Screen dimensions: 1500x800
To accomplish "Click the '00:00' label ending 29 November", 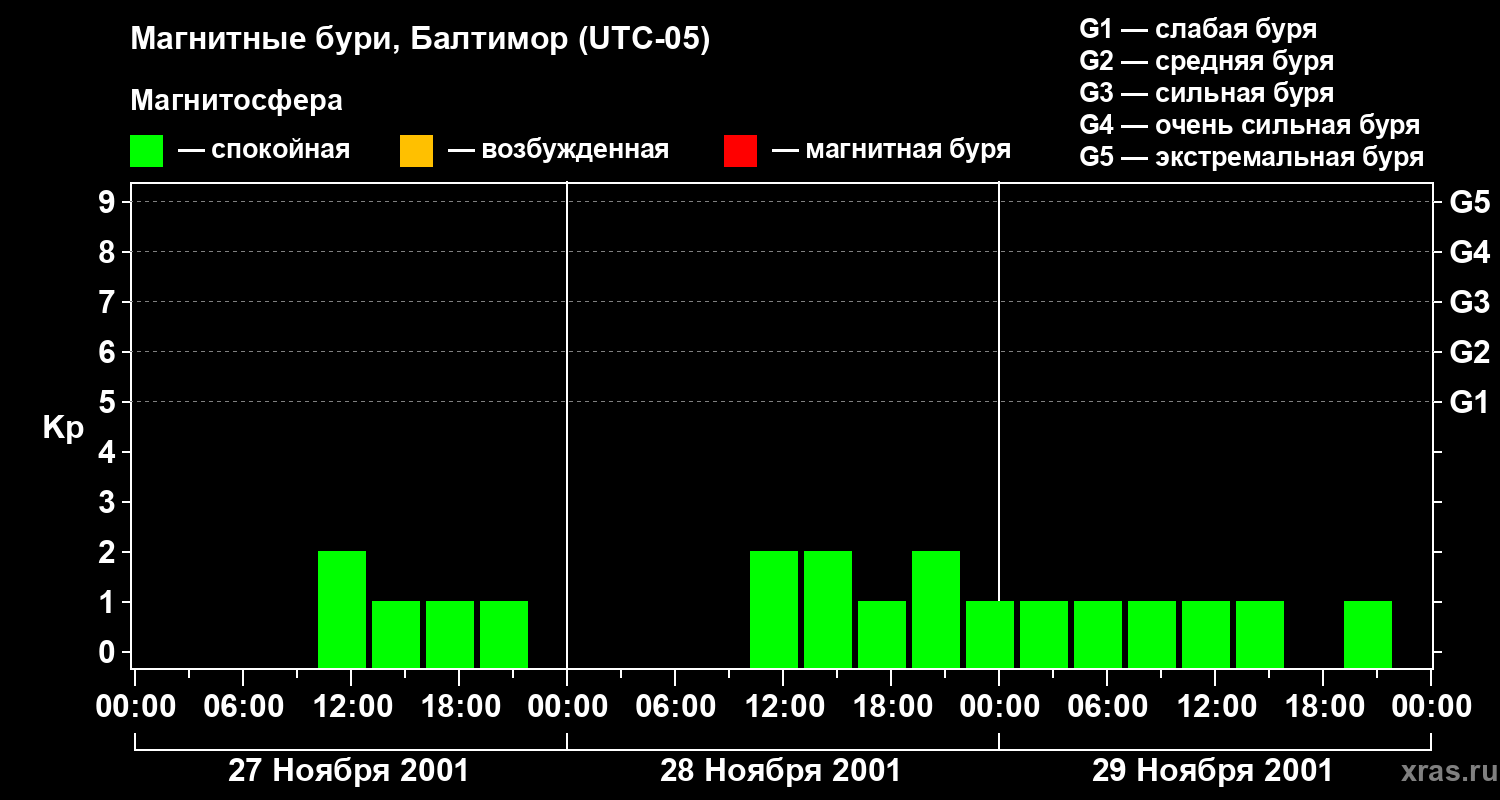I will click(1431, 707).
